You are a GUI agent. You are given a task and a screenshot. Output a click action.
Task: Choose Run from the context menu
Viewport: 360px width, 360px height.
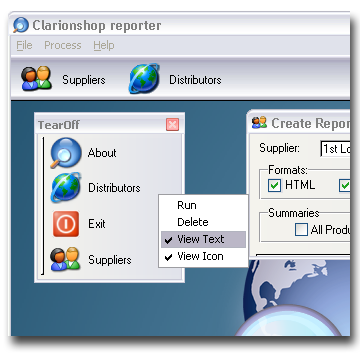(x=203, y=205)
